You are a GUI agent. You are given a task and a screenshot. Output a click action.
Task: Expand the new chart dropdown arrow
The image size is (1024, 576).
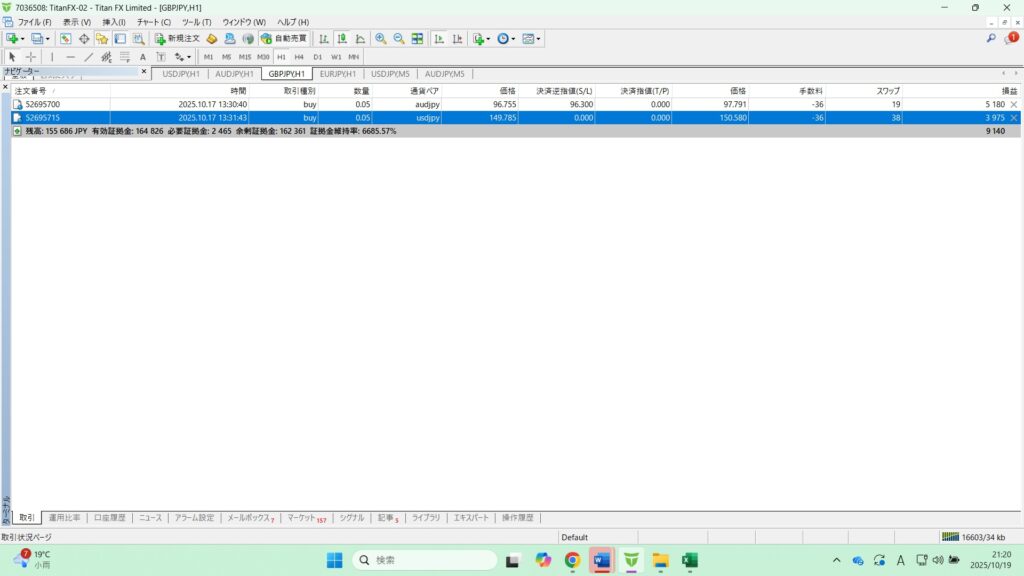22,39
